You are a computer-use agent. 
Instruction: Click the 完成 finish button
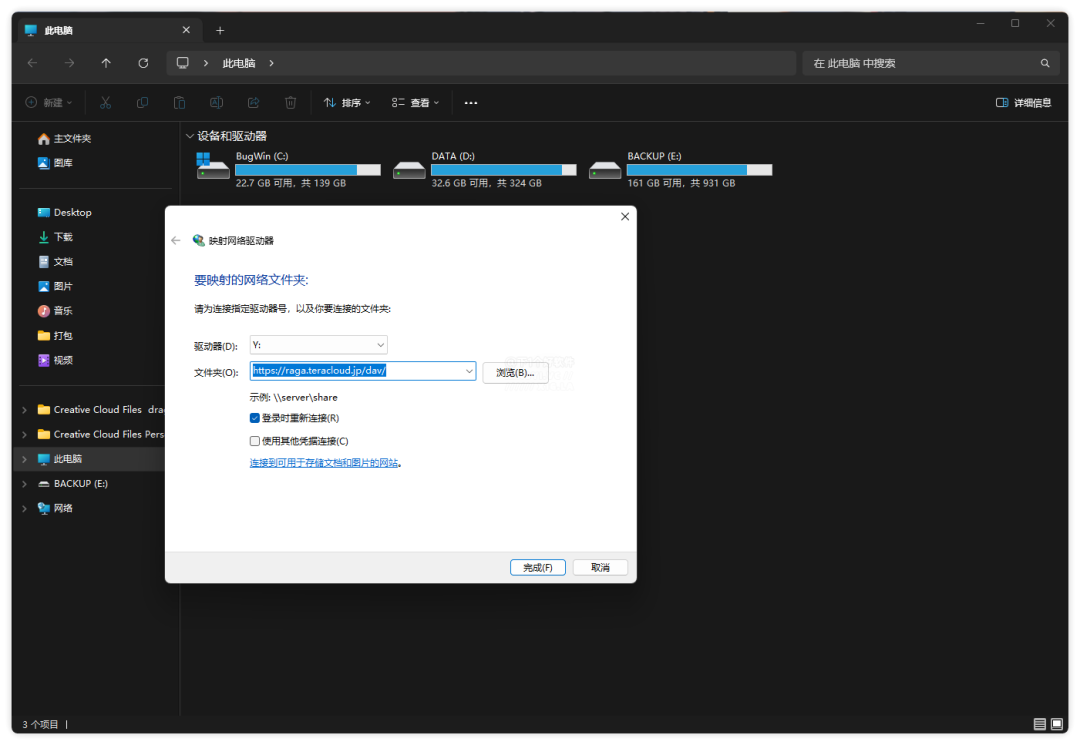(538, 567)
